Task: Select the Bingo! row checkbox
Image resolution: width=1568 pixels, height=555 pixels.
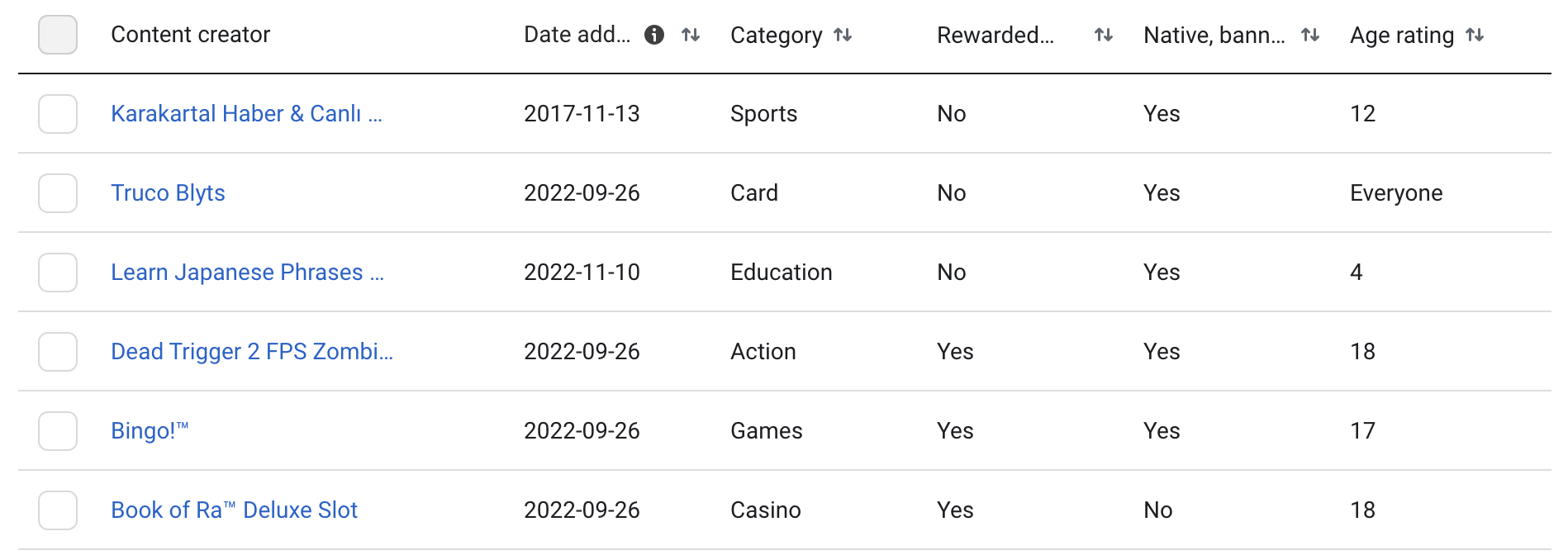Action: (58, 431)
